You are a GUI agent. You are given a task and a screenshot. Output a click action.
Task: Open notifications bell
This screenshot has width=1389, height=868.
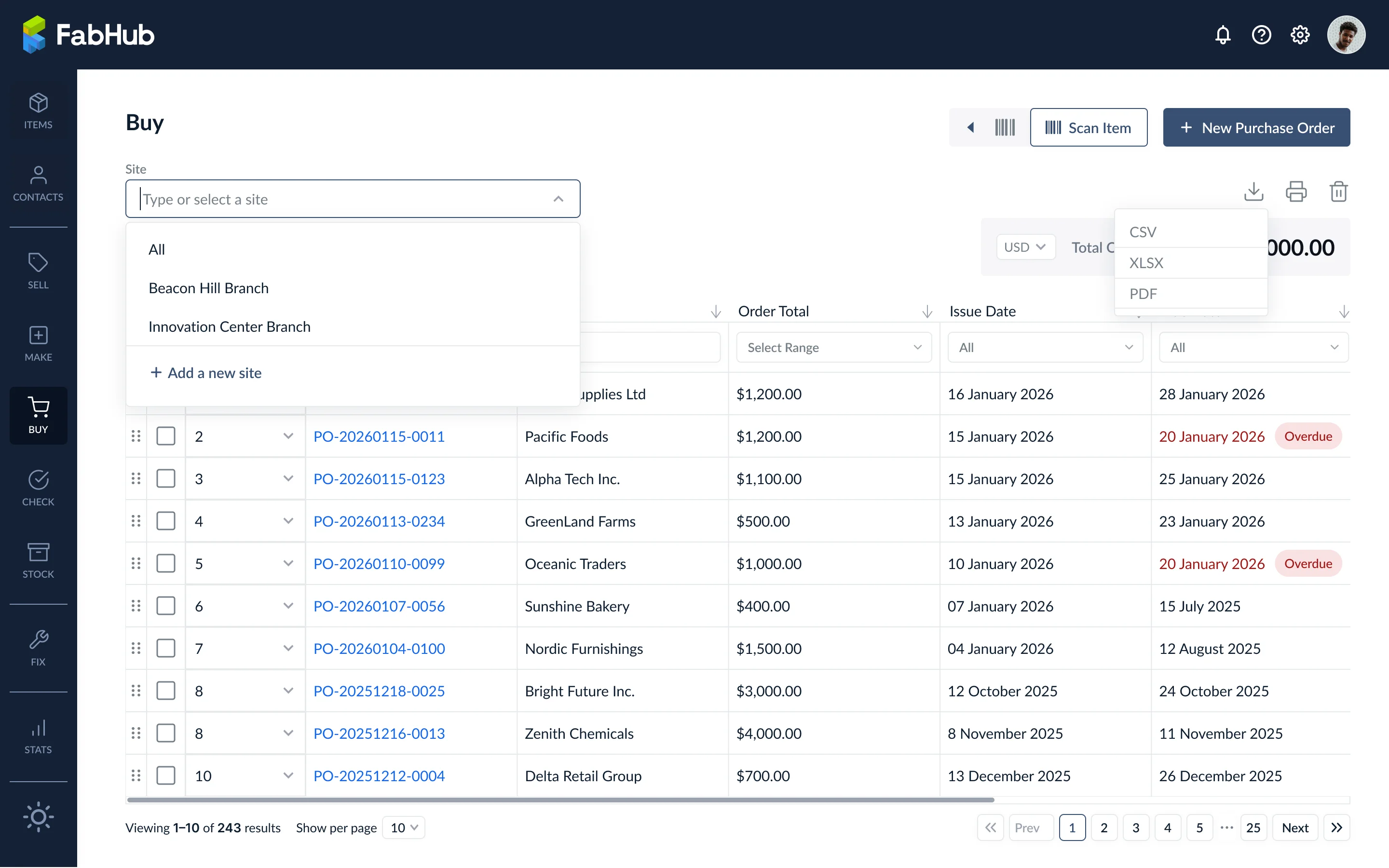pos(1223,35)
